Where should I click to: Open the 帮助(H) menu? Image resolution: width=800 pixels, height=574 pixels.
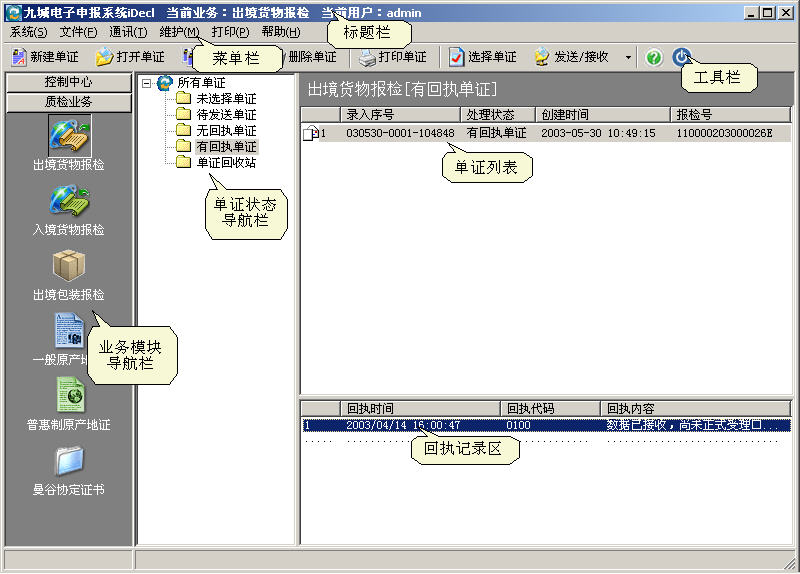(280, 32)
